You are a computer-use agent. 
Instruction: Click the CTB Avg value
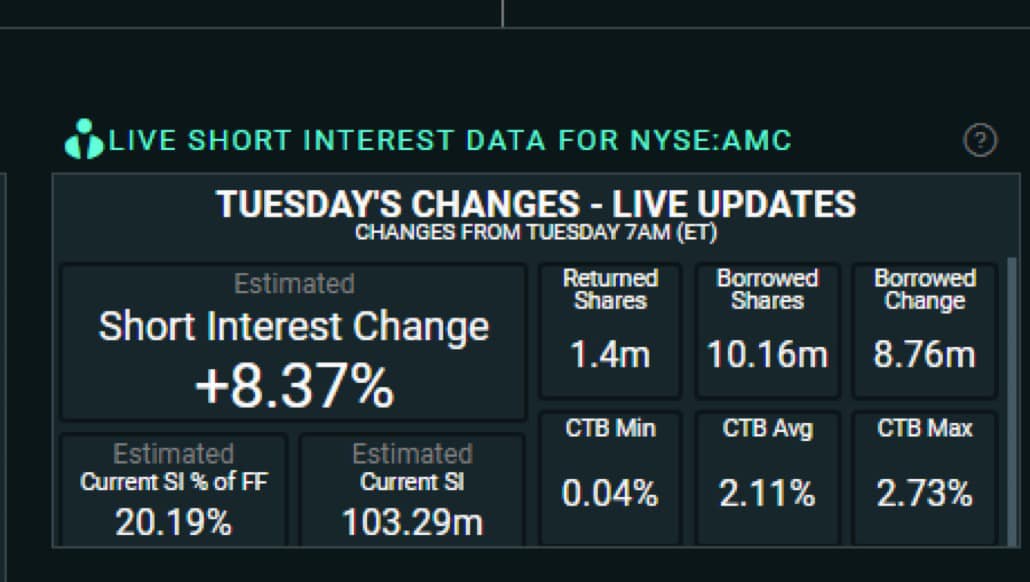tap(767, 492)
